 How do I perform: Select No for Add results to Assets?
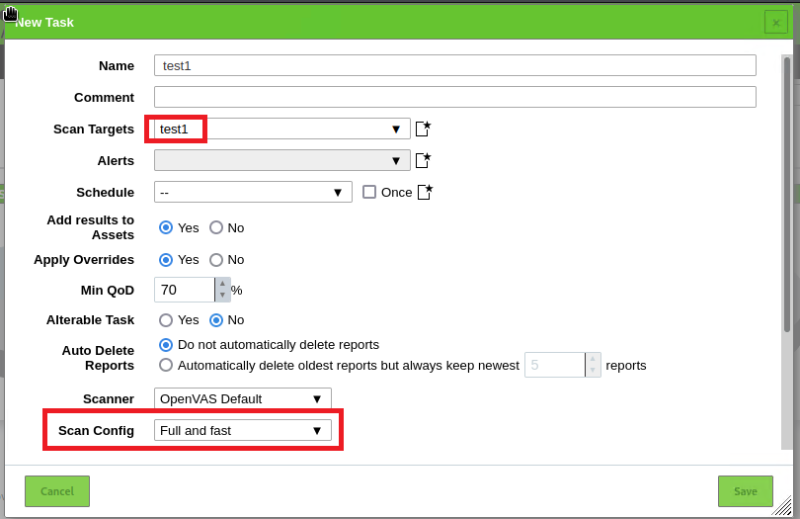point(216,227)
